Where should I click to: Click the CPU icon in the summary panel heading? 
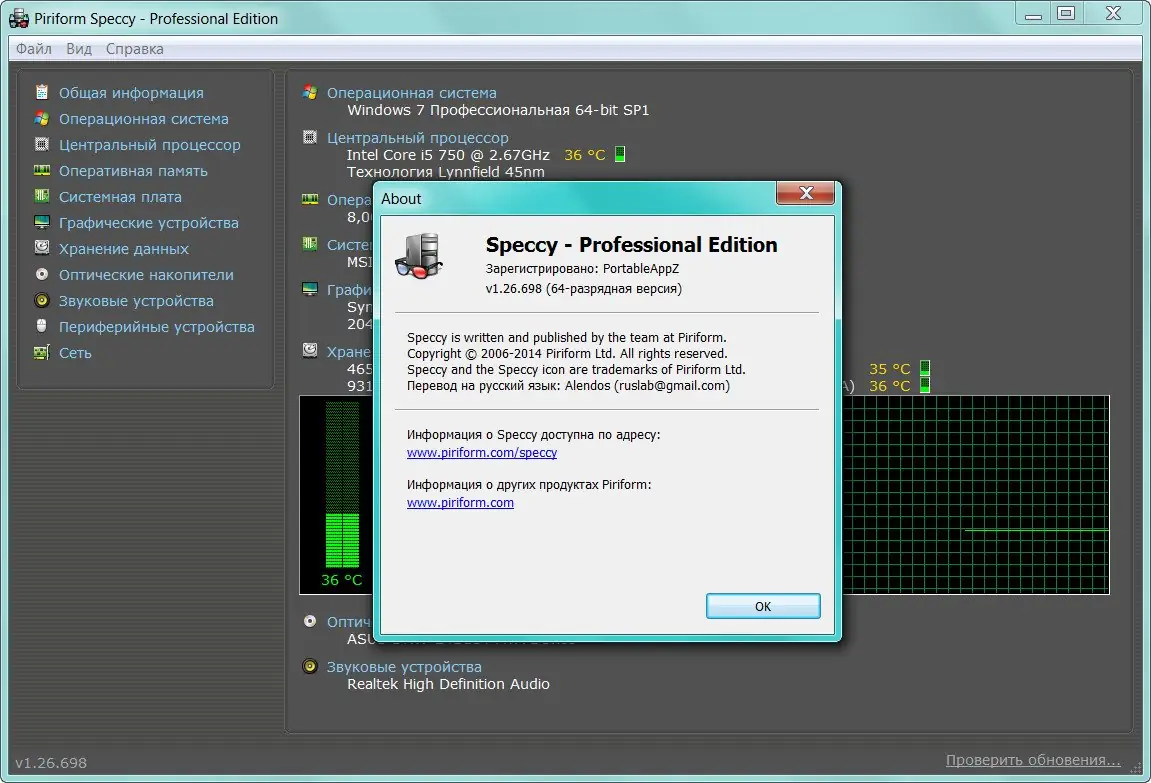[x=310, y=137]
